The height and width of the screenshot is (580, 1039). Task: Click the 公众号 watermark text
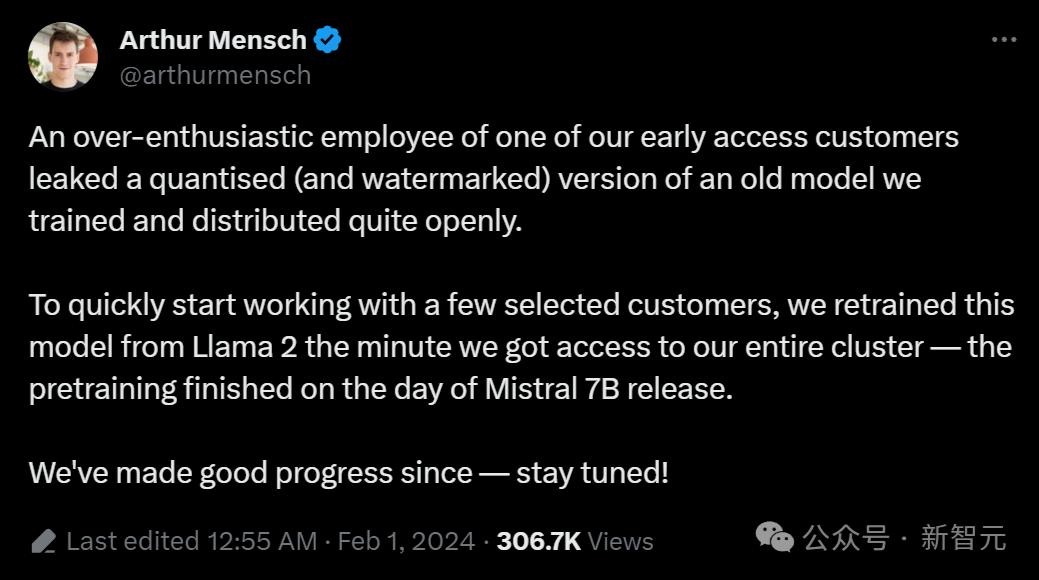point(845,538)
